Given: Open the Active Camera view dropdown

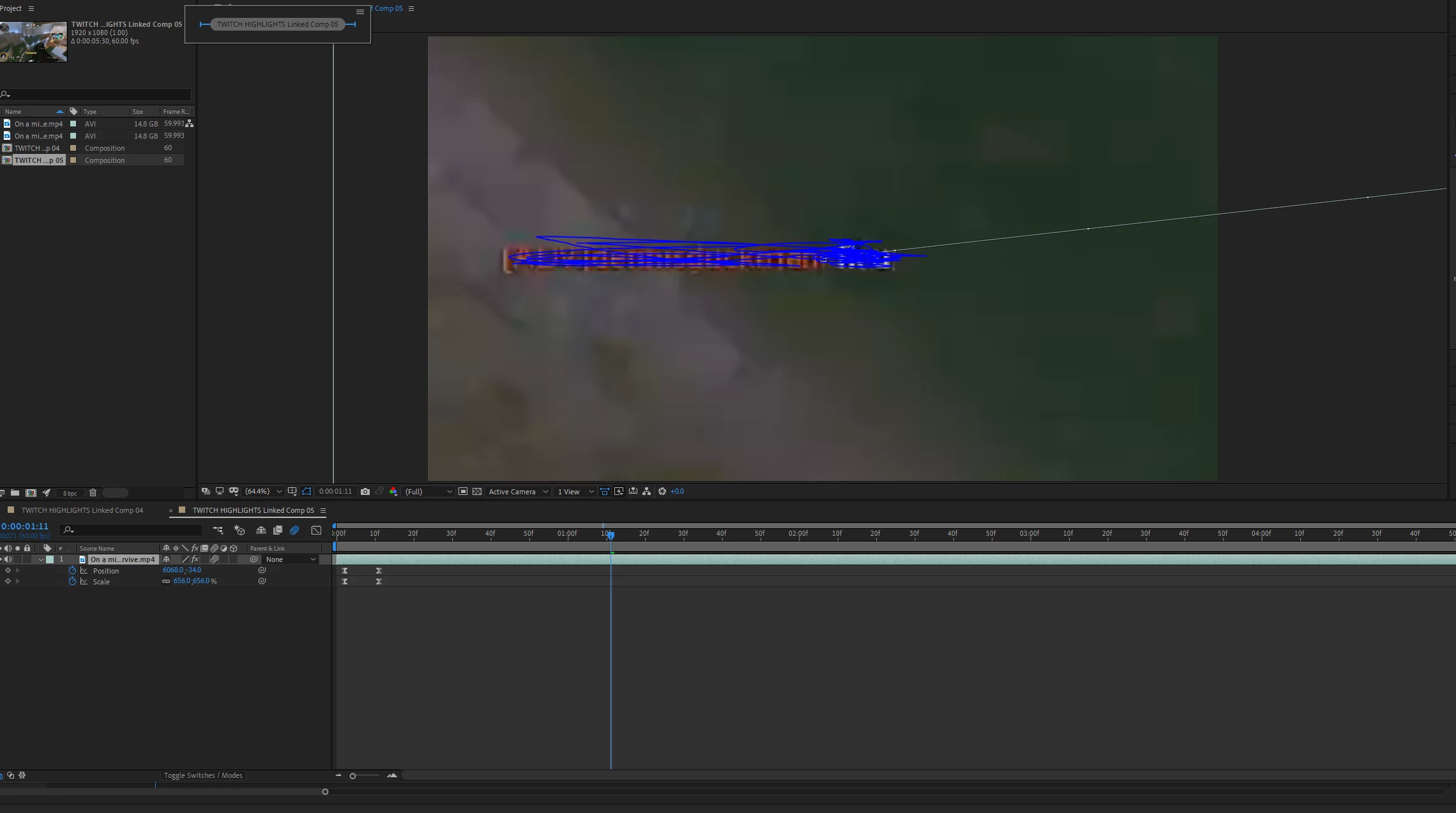Looking at the screenshot, I should (518, 492).
